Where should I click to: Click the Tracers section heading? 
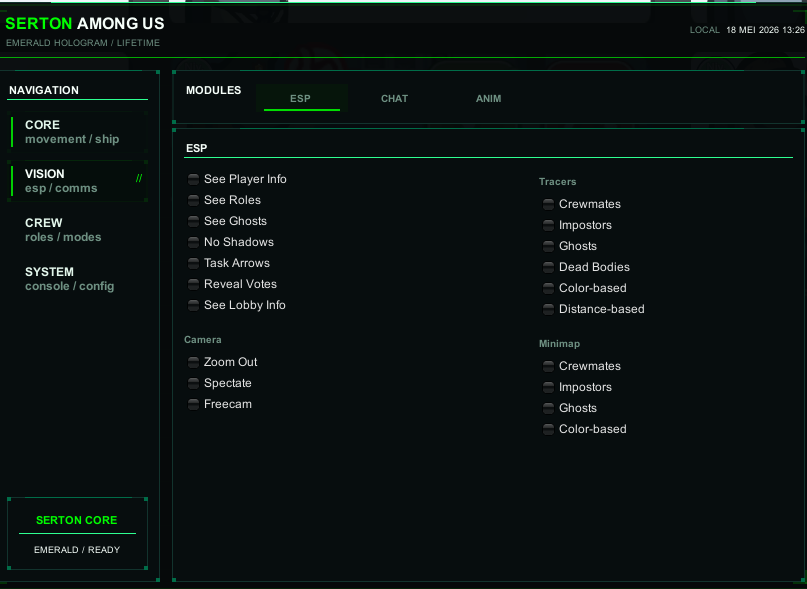pos(557,182)
